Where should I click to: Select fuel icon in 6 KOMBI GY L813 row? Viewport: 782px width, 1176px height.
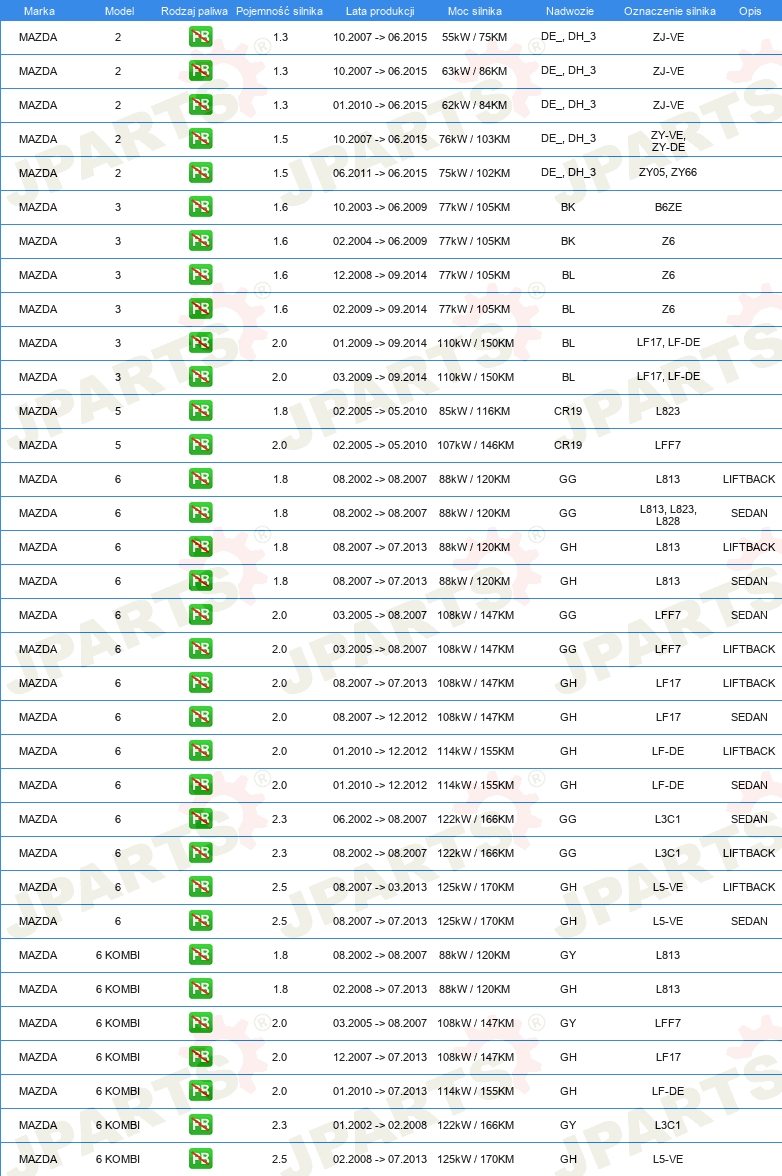point(200,955)
